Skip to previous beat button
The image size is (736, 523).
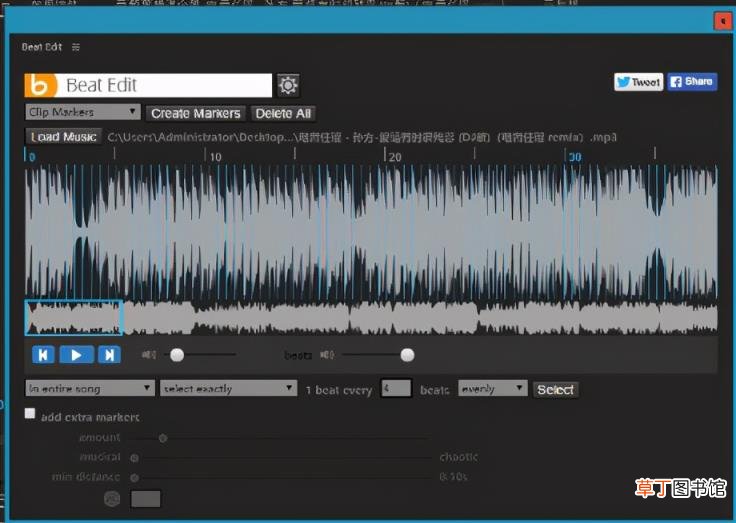coord(43,355)
